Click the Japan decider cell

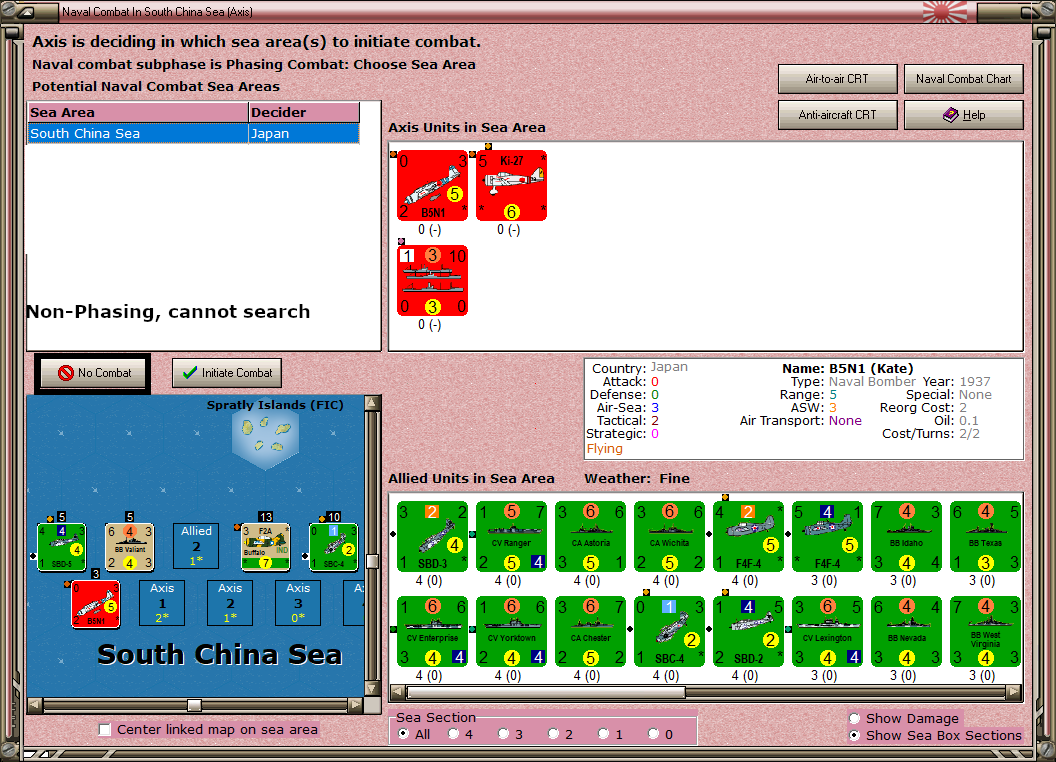click(x=304, y=133)
